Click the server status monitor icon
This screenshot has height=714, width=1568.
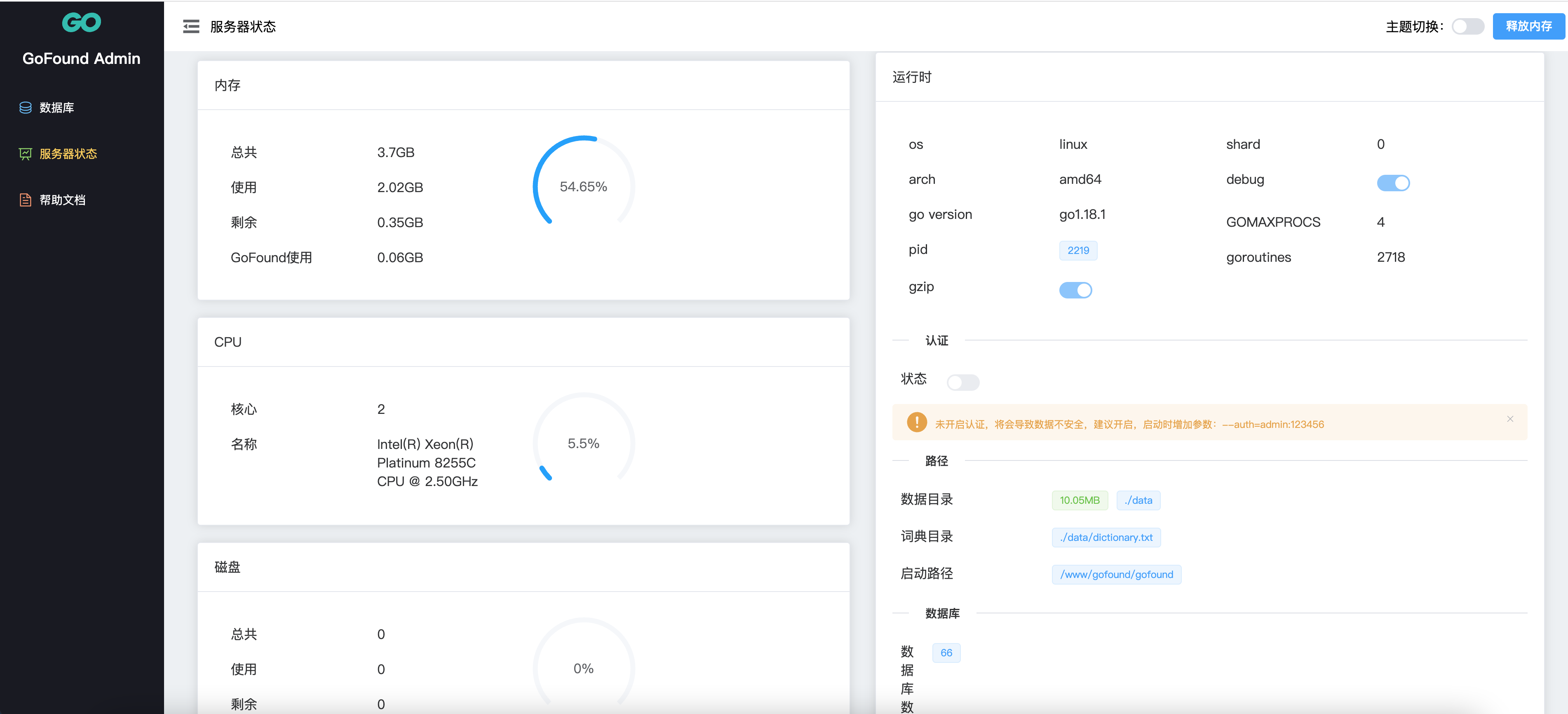26,154
